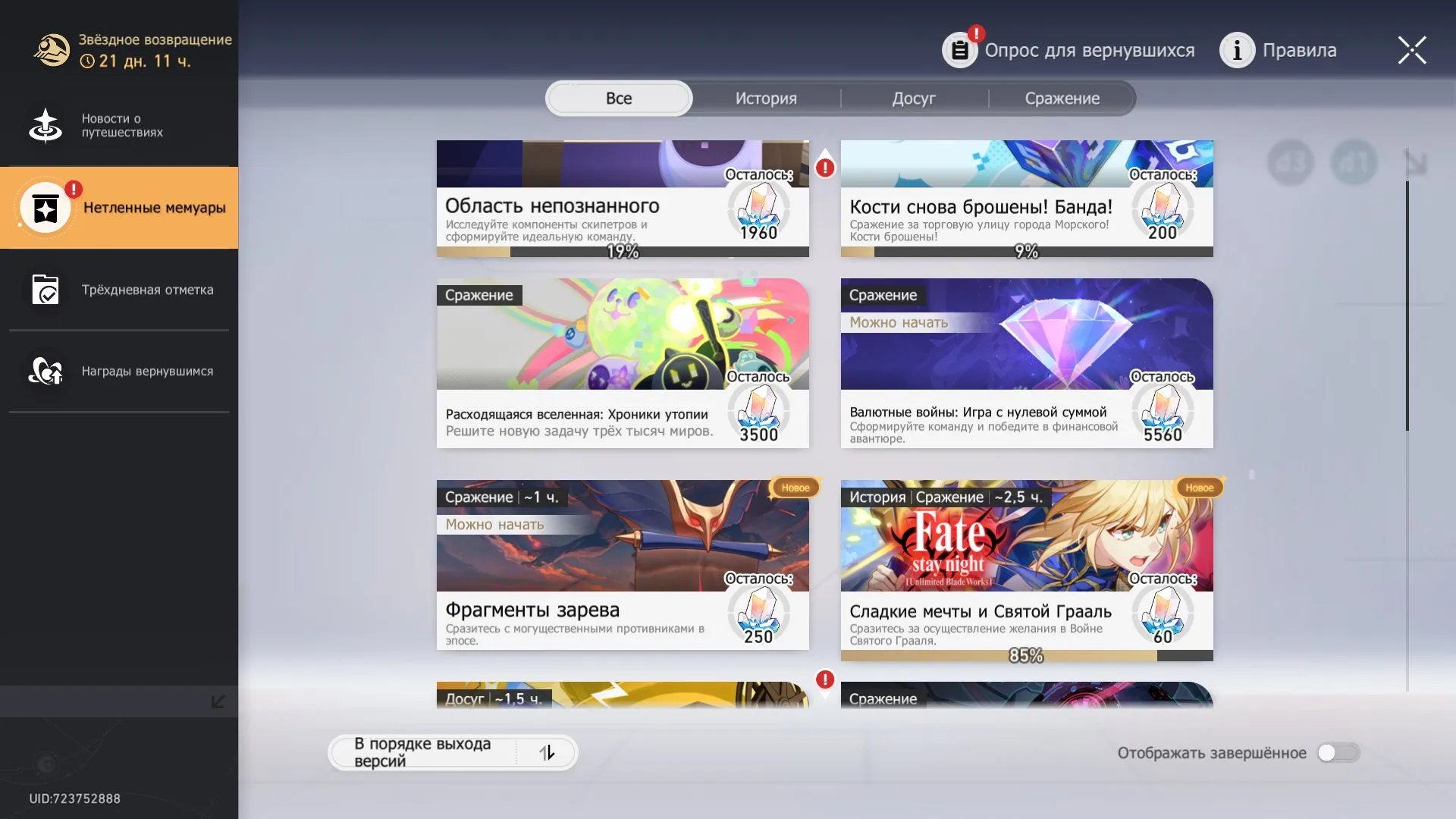1456x819 pixels.
Task: Click the vertical scrollbar on the right
Action: [x=1407, y=306]
